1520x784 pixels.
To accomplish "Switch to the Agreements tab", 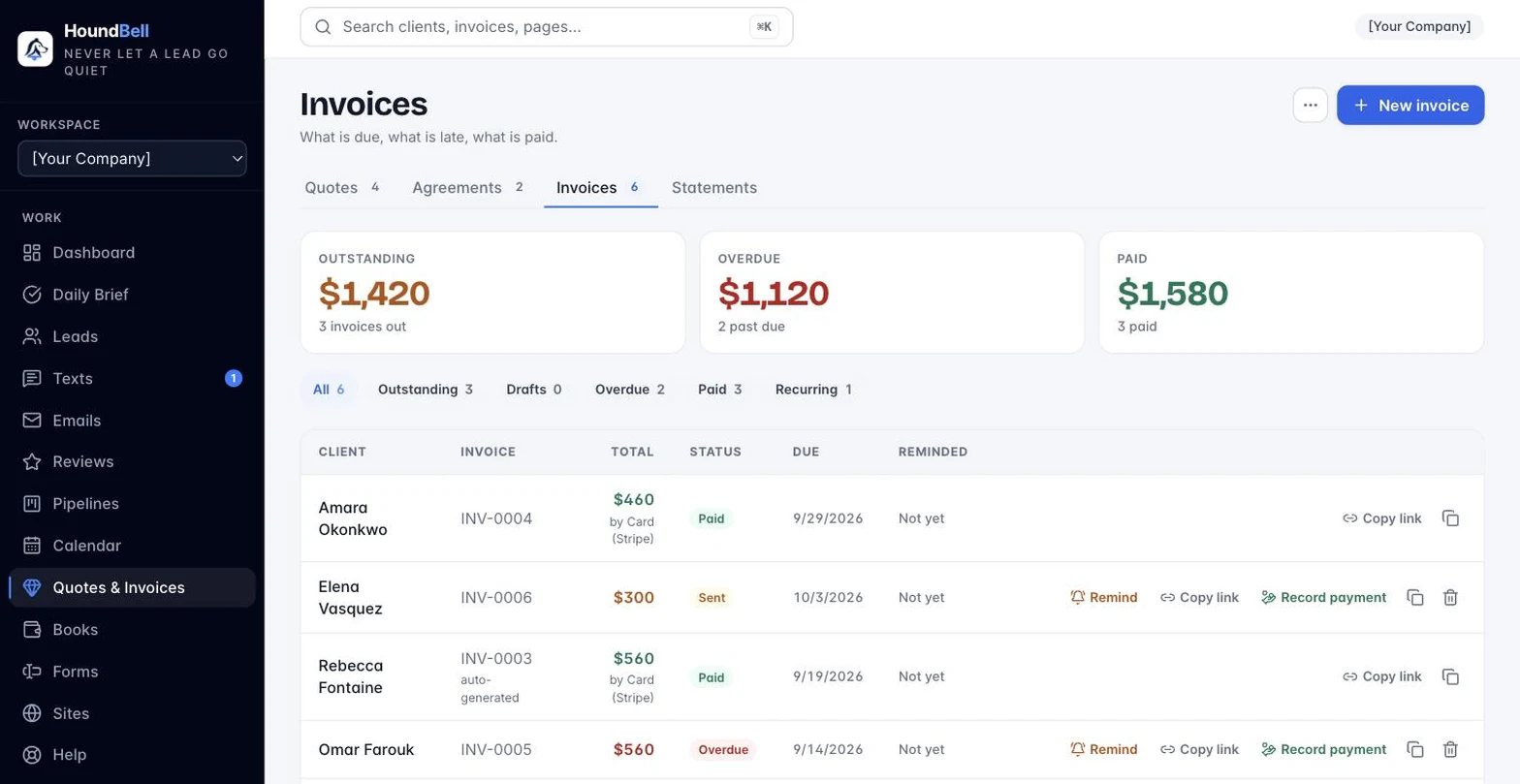I will 467,188.
